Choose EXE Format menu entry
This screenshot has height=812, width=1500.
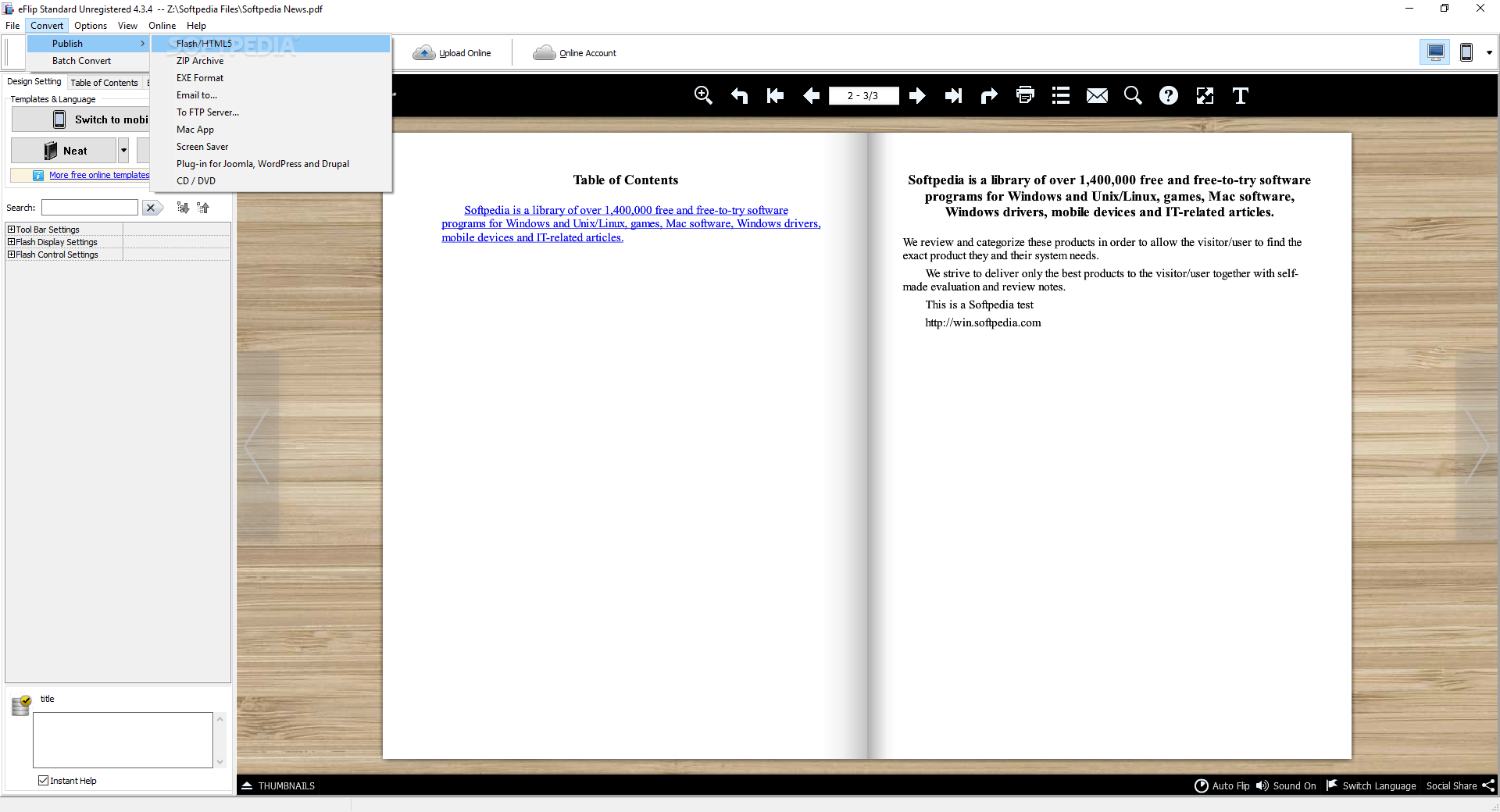[x=270, y=78]
